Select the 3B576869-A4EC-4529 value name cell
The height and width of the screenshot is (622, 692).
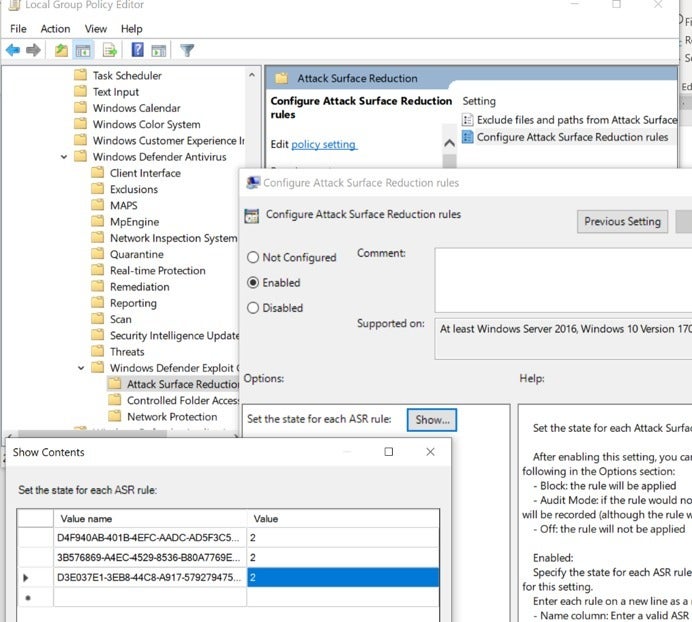click(150, 558)
